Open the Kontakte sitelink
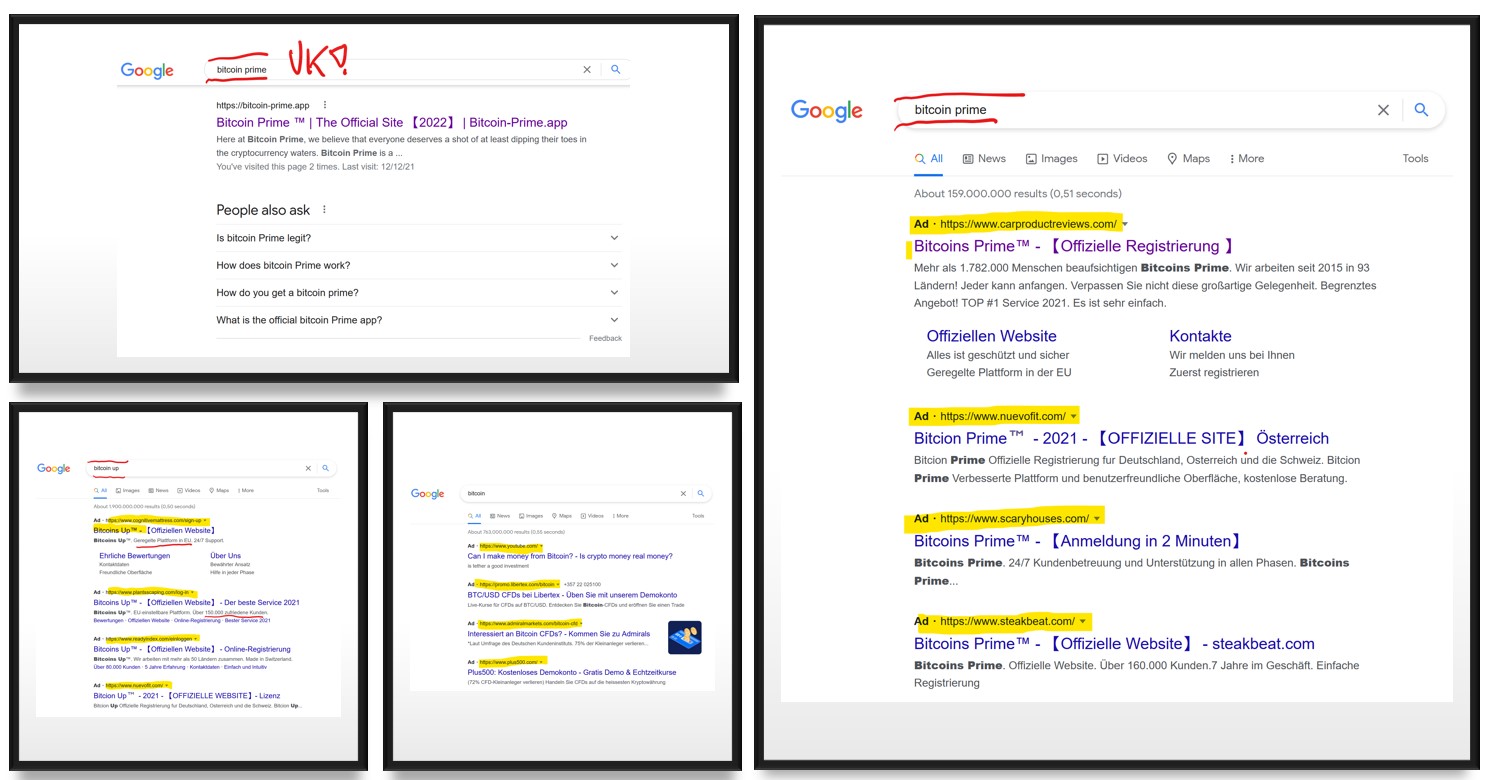Image resolution: width=1490 pixels, height=780 pixels. click(1200, 336)
